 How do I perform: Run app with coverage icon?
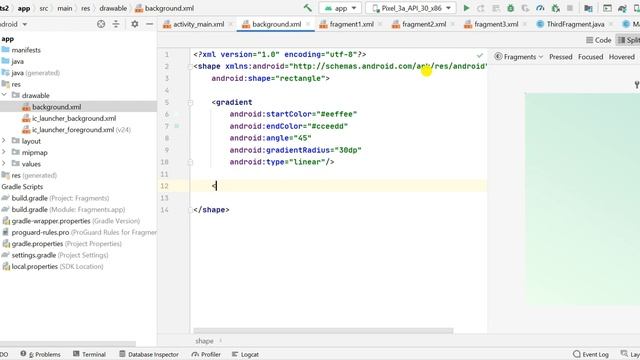point(525,8)
